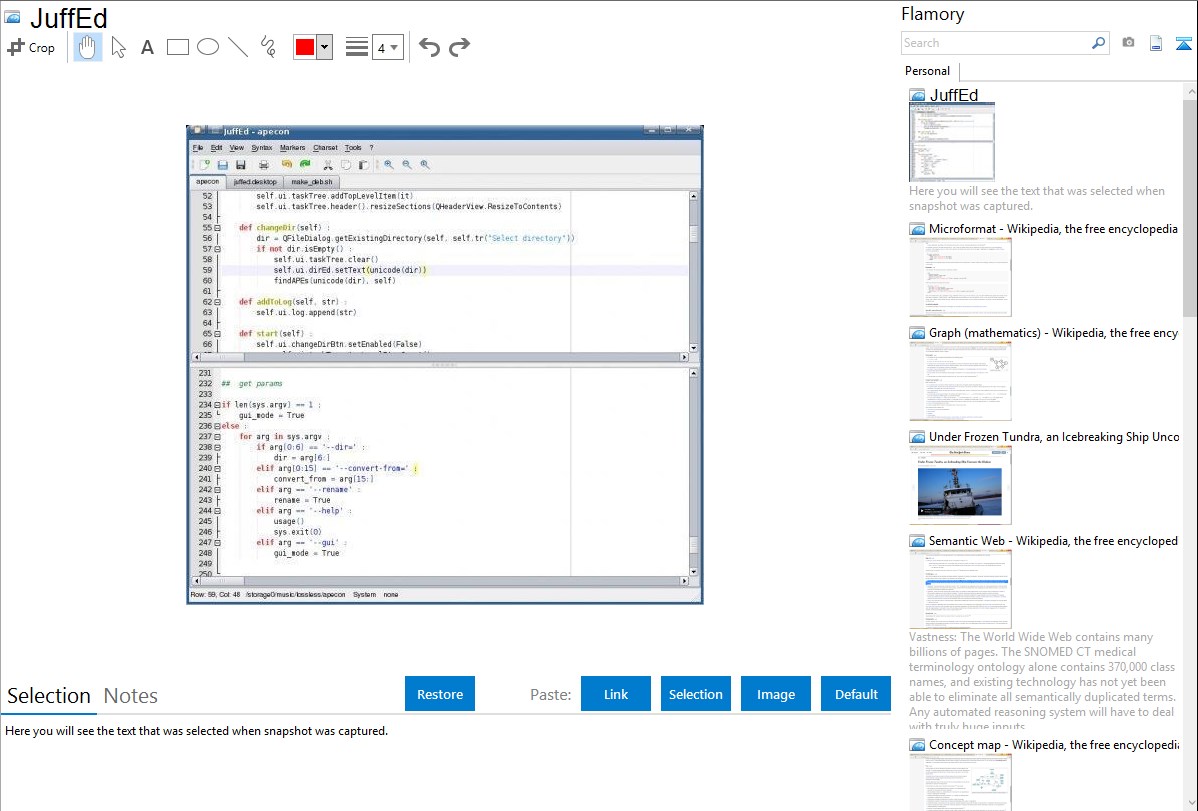Viewport: 1198px width, 811px height.
Task: Click the snapshot list vertical scrollbar thumb
Action: pyautogui.click(x=1191, y=206)
